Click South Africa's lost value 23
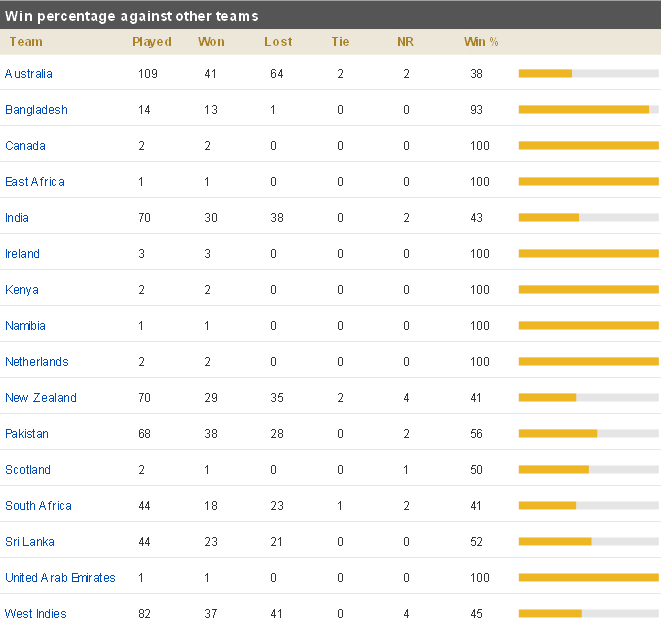The height and width of the screenshot is (628, 661). [277, 506]
